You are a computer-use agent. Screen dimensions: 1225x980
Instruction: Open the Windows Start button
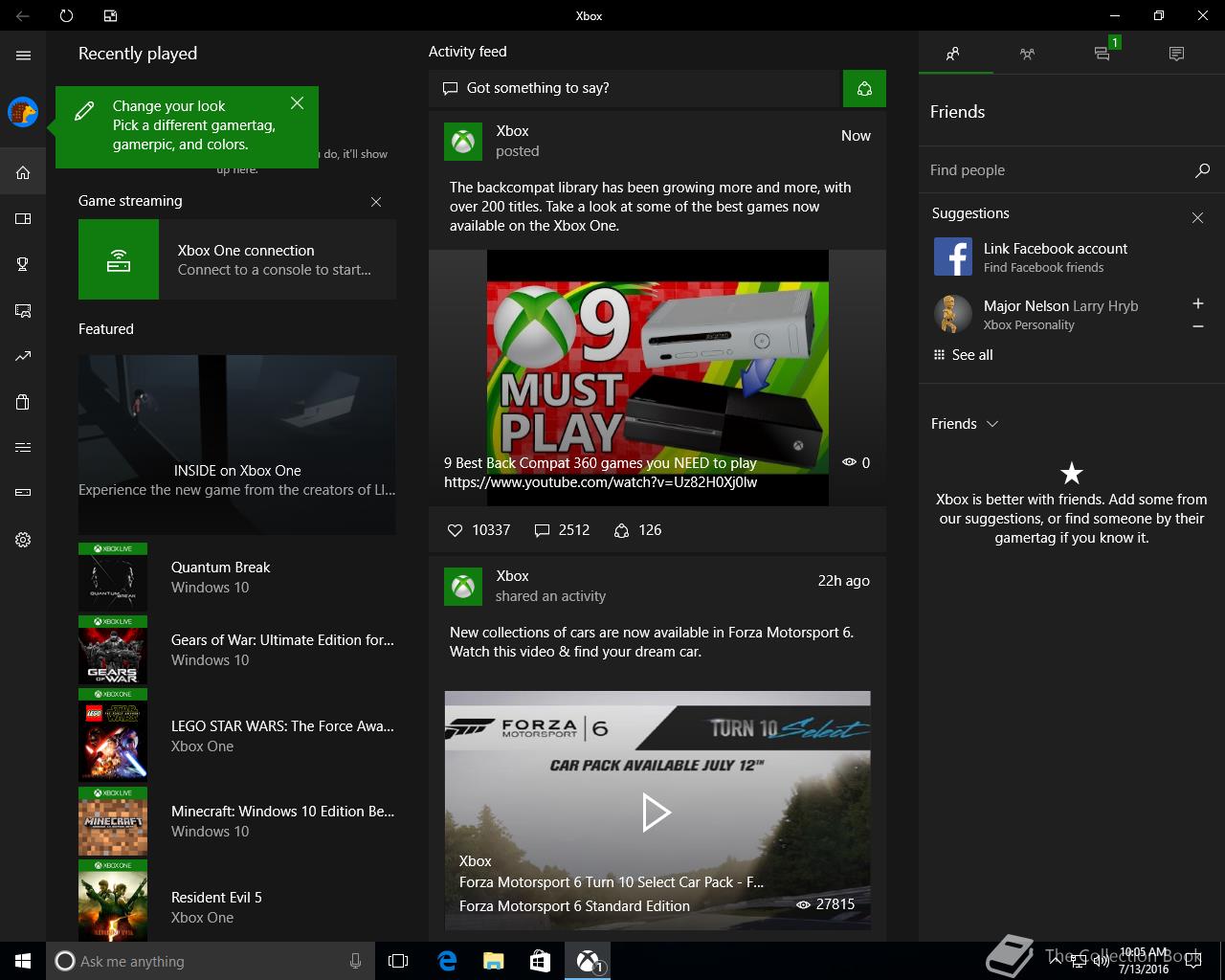(x=23, y=961)
